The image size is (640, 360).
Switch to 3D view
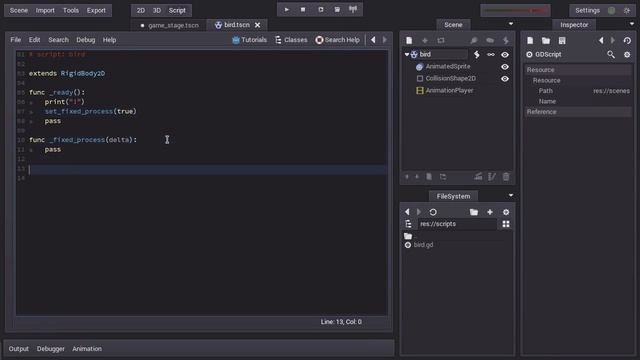pos(157,10)
